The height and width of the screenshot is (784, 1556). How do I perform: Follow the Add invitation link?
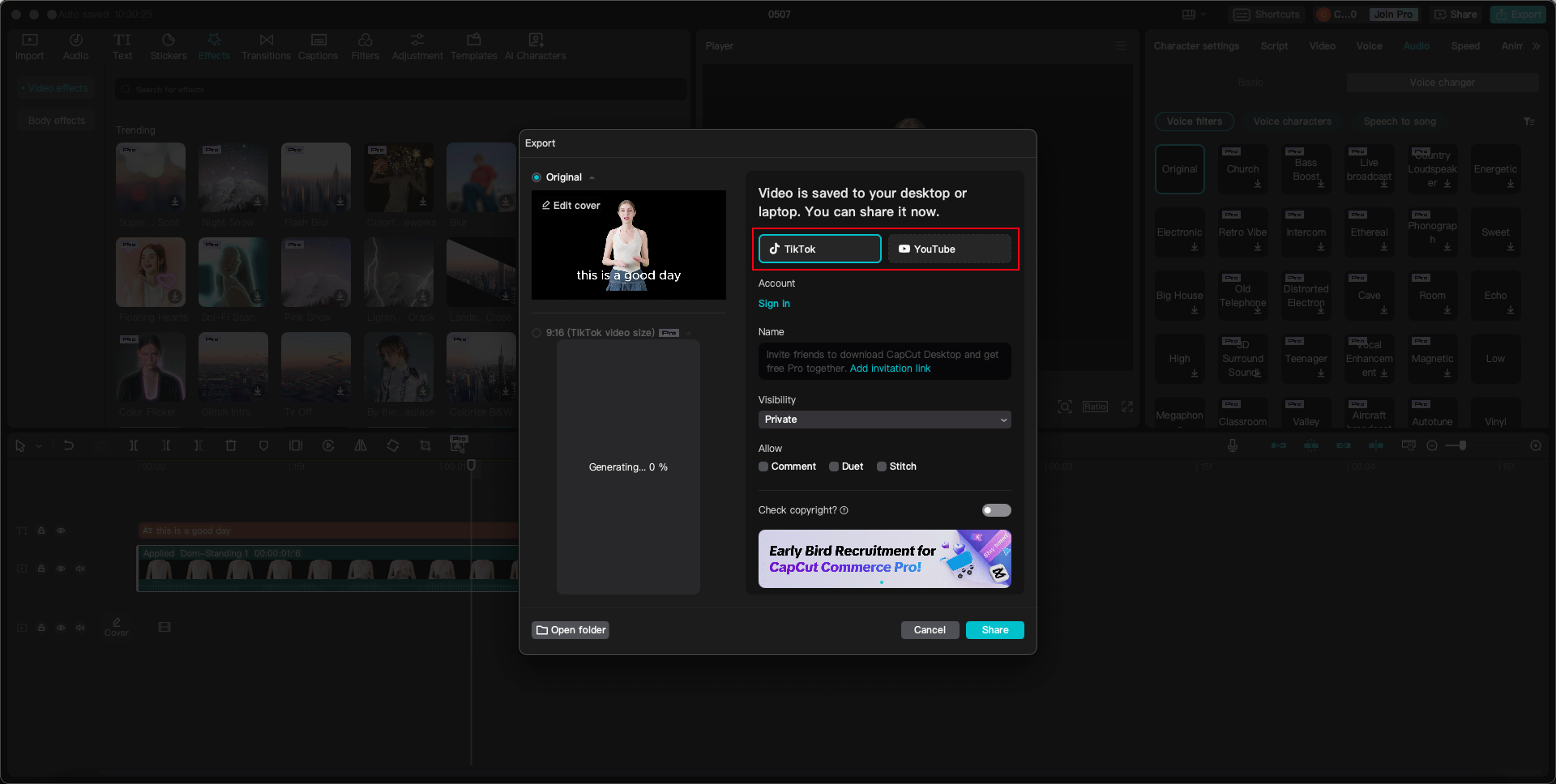pos(890,369)
